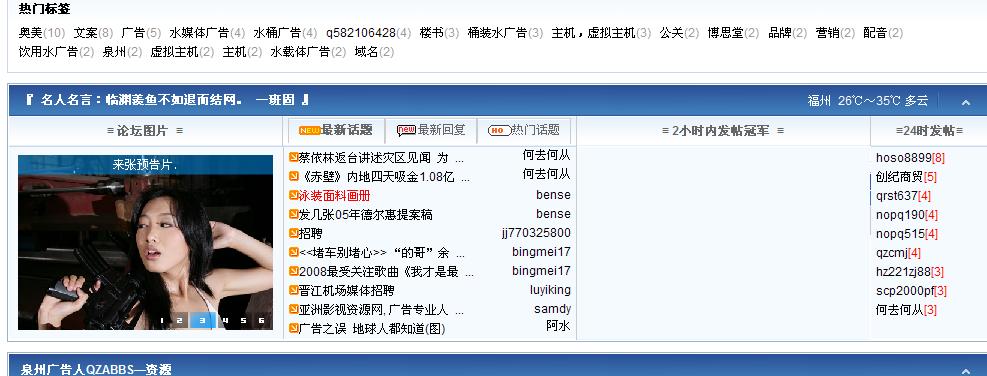This screenshot has width=987, height=376.
Task: Select the 博思堂 hot tag
Action: (x=725, y=33)
